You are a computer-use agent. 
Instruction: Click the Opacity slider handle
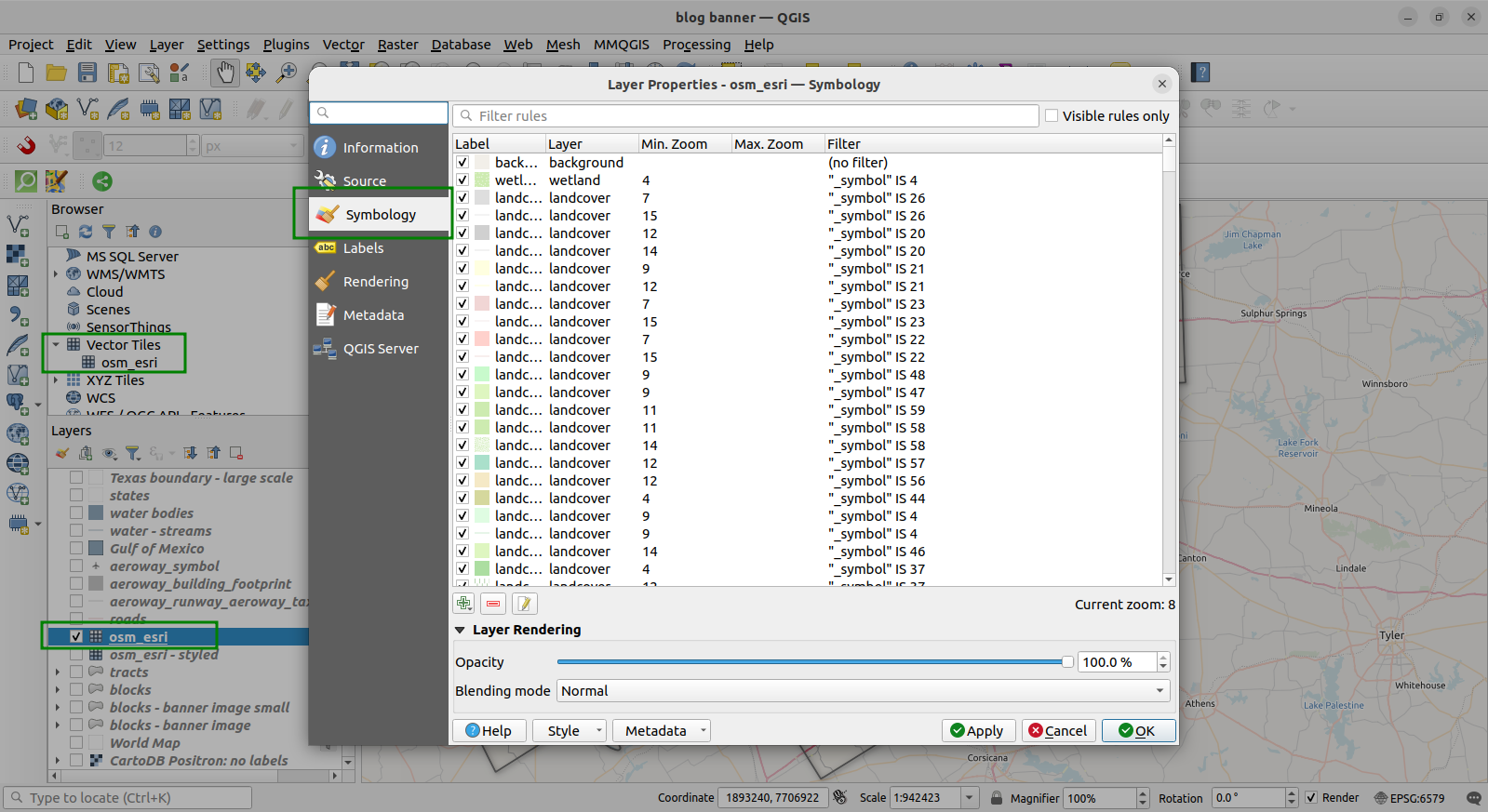(x=1067, y=662)
